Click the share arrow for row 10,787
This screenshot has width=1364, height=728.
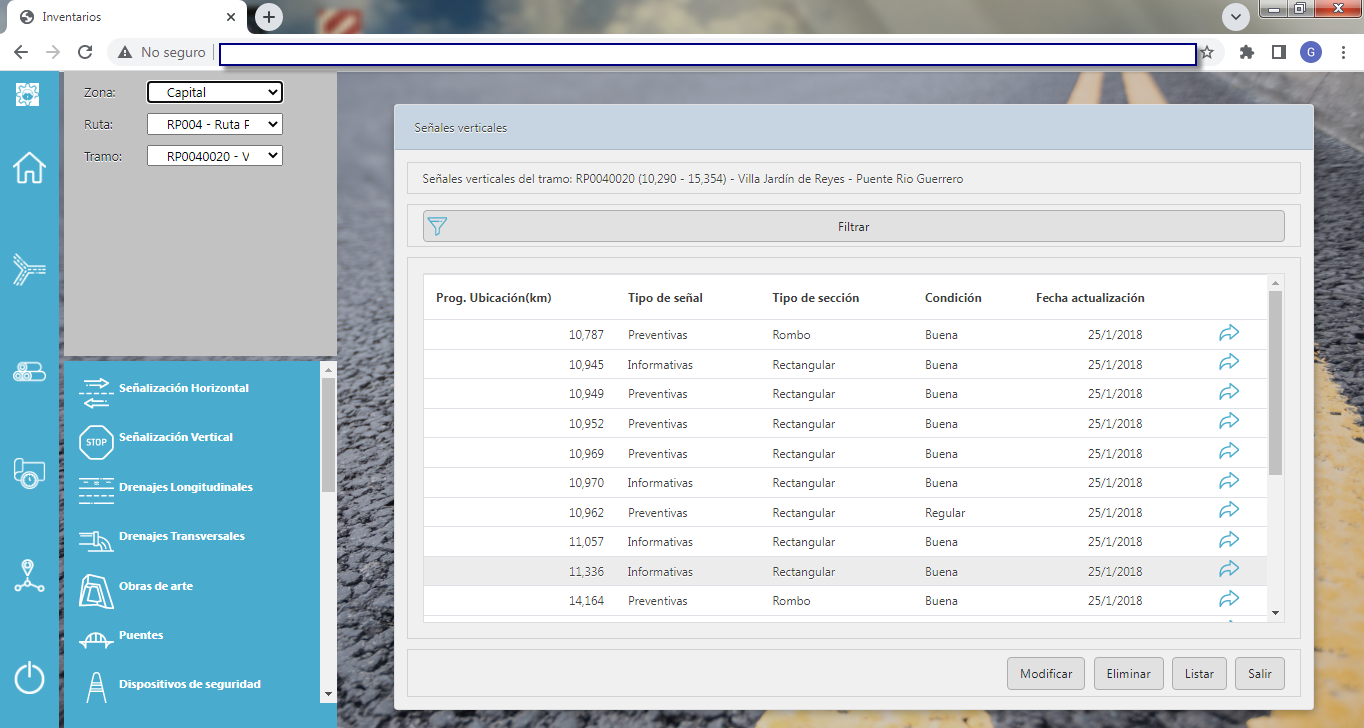tap(1229, 333)
